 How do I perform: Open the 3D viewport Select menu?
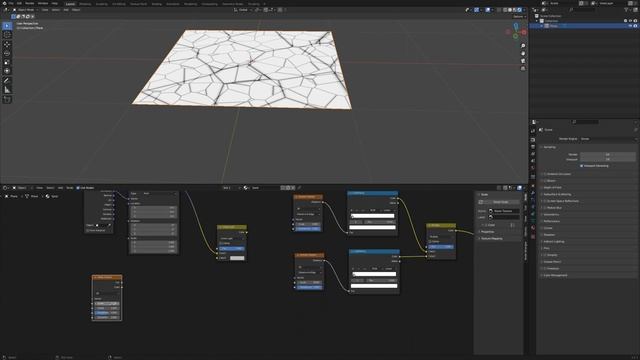tap(56, 10)
